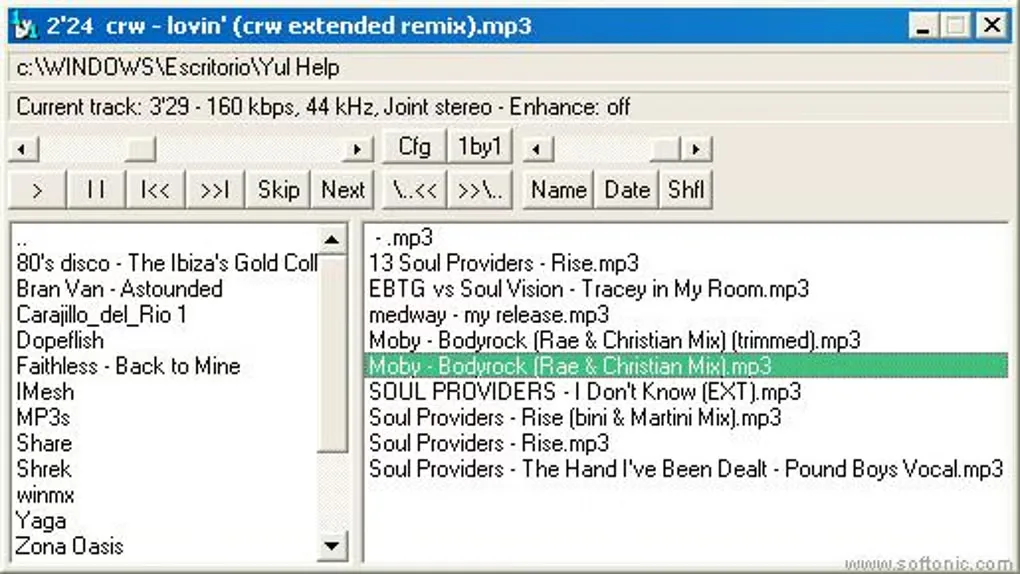This screenshot has height=574, width=1020.
Task: Click the Skip button
Action: [x=278, y=190]
